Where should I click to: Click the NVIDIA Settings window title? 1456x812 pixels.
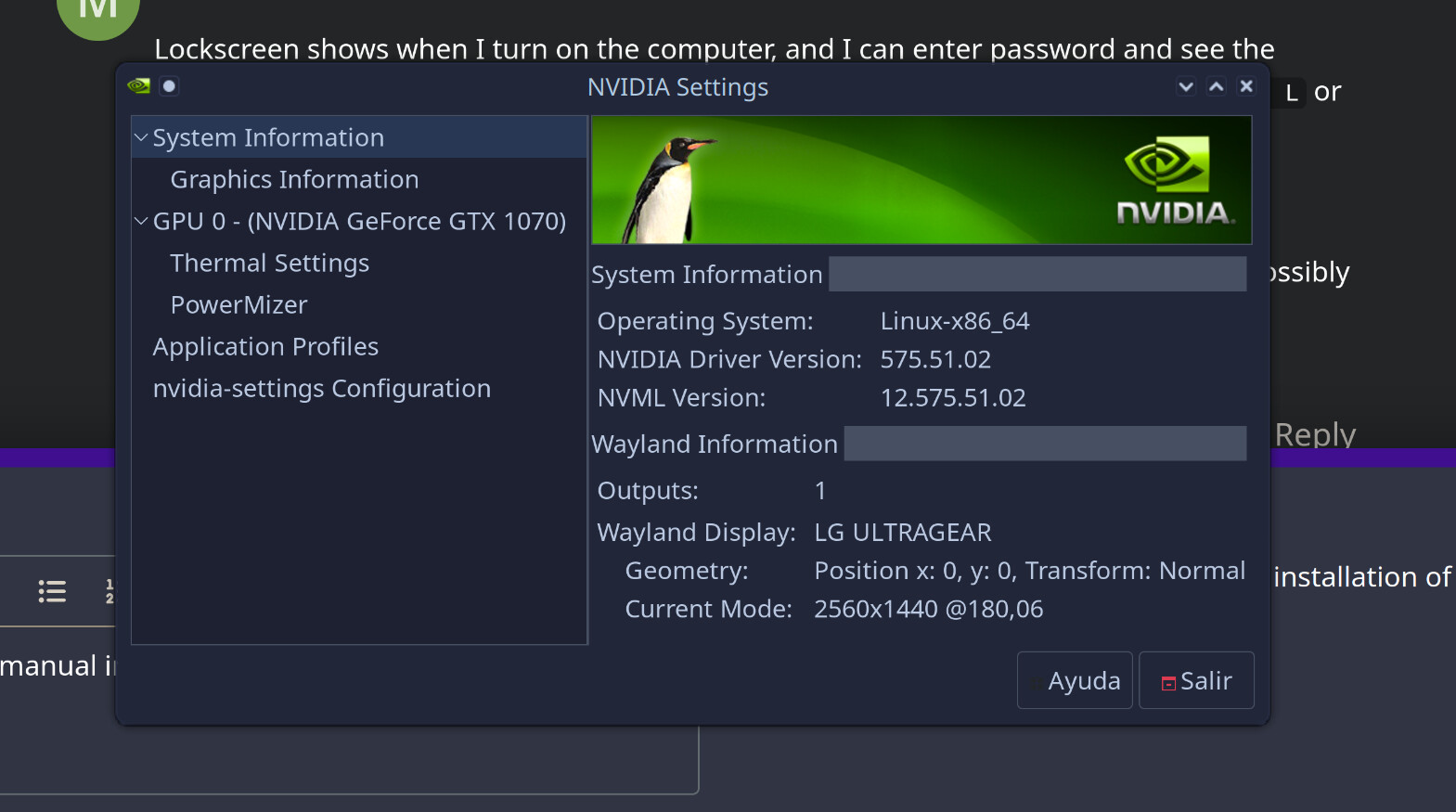(x=677, y=86)
